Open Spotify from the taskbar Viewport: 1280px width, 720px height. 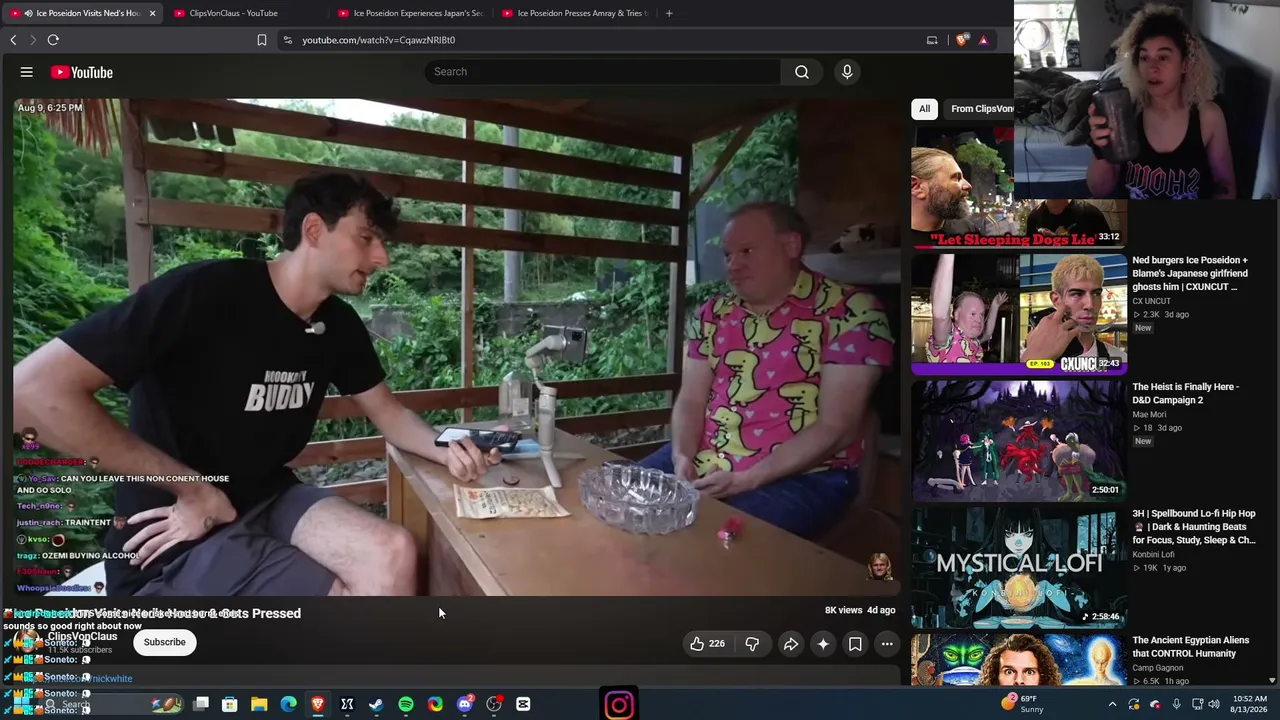(406, 705)
